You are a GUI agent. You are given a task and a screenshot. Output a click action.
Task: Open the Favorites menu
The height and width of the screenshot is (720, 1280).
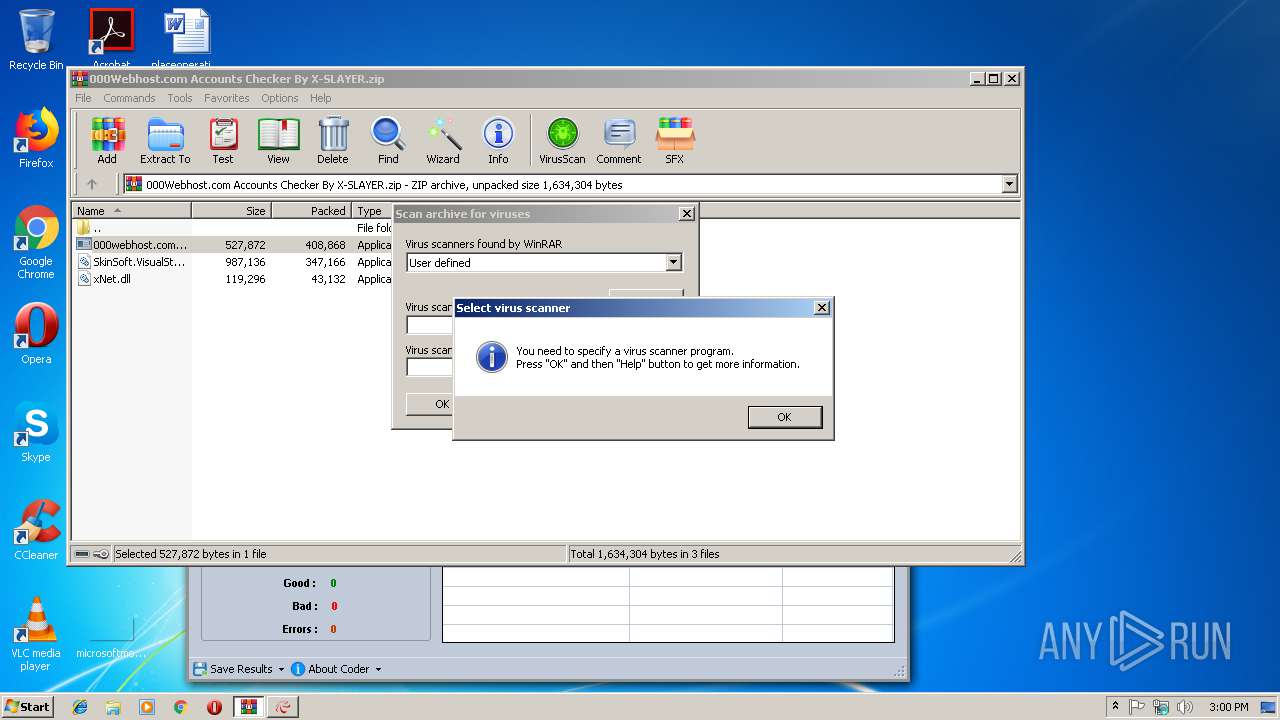click(x=227, y=98)
